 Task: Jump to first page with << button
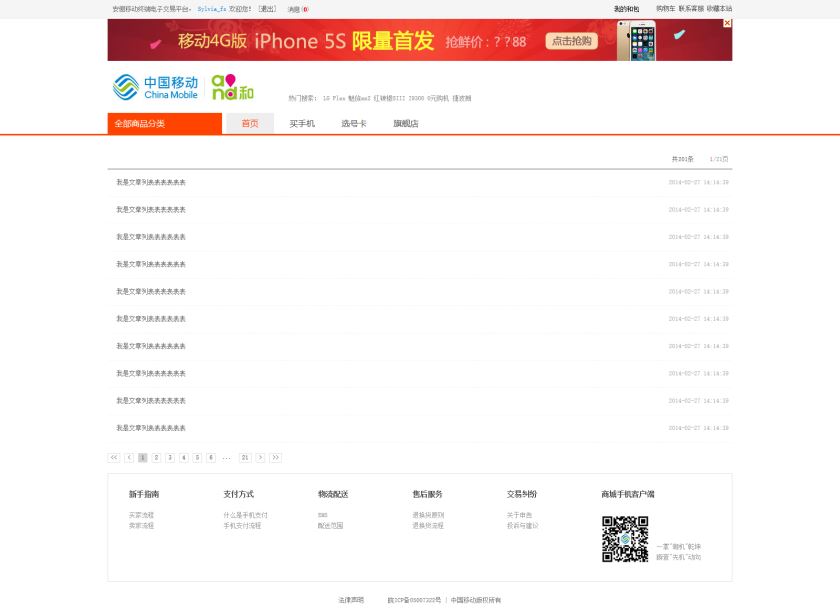click(114, 457)
